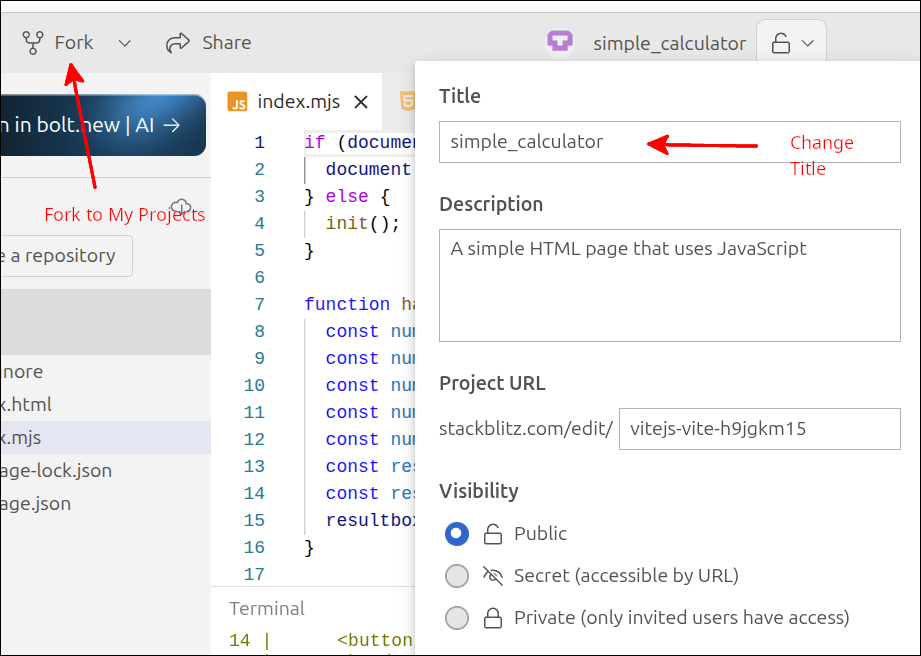Screen dimensions: 921x656
Task: Open the visibility lock dropdown
Action: pos(792,43)
